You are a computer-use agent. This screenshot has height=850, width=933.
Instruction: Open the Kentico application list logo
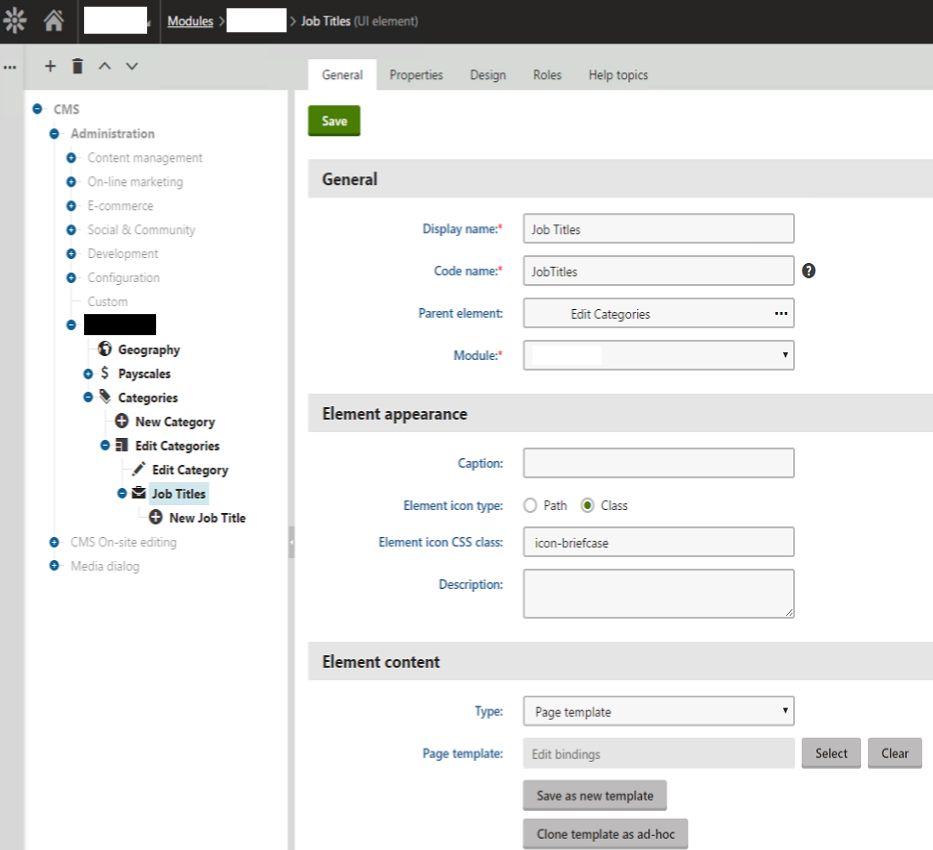pyautogui.click(x=14, y=21)
